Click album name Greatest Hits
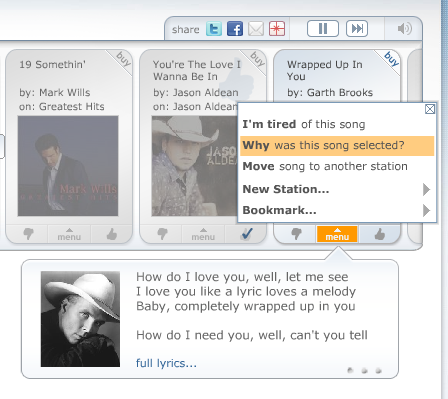This screenshot has width=448, height=399. [72, 106]
